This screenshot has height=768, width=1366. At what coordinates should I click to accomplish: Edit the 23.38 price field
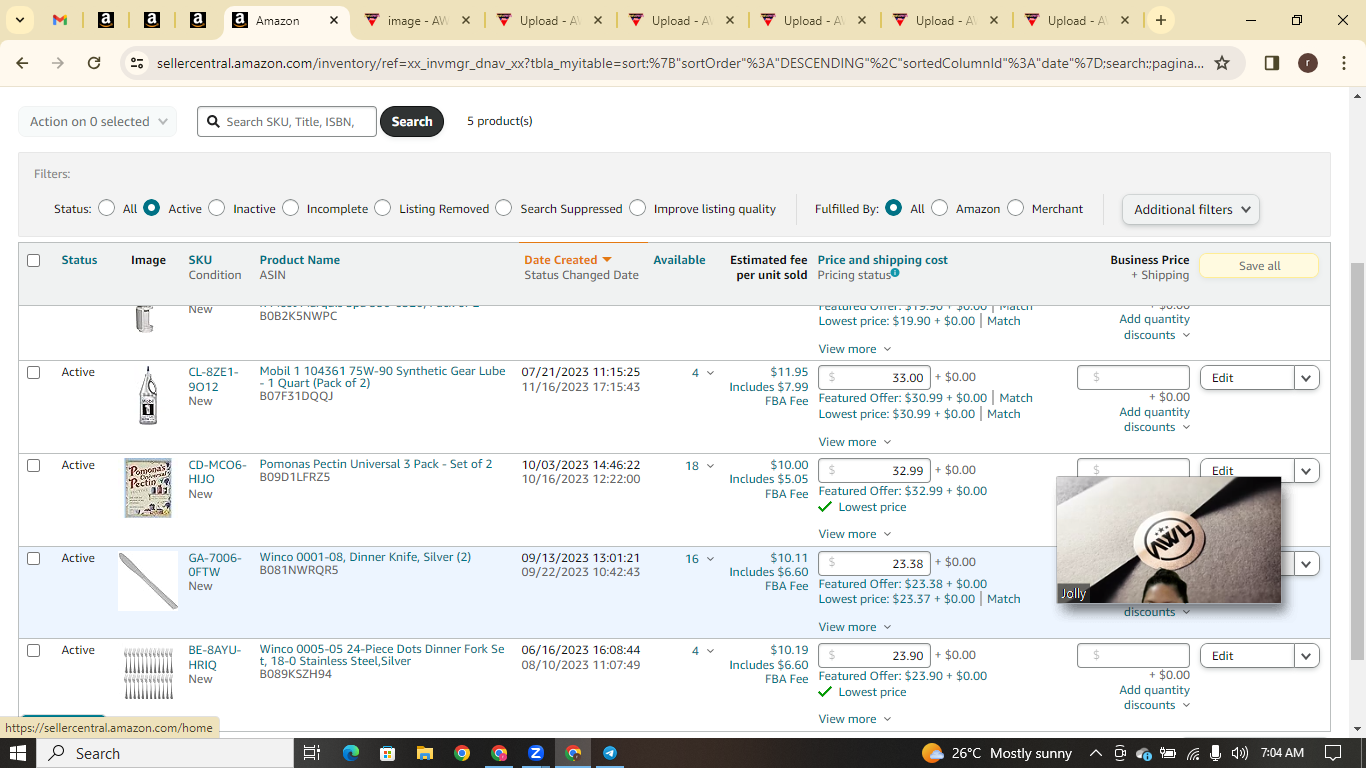click(x=875, y=562)
